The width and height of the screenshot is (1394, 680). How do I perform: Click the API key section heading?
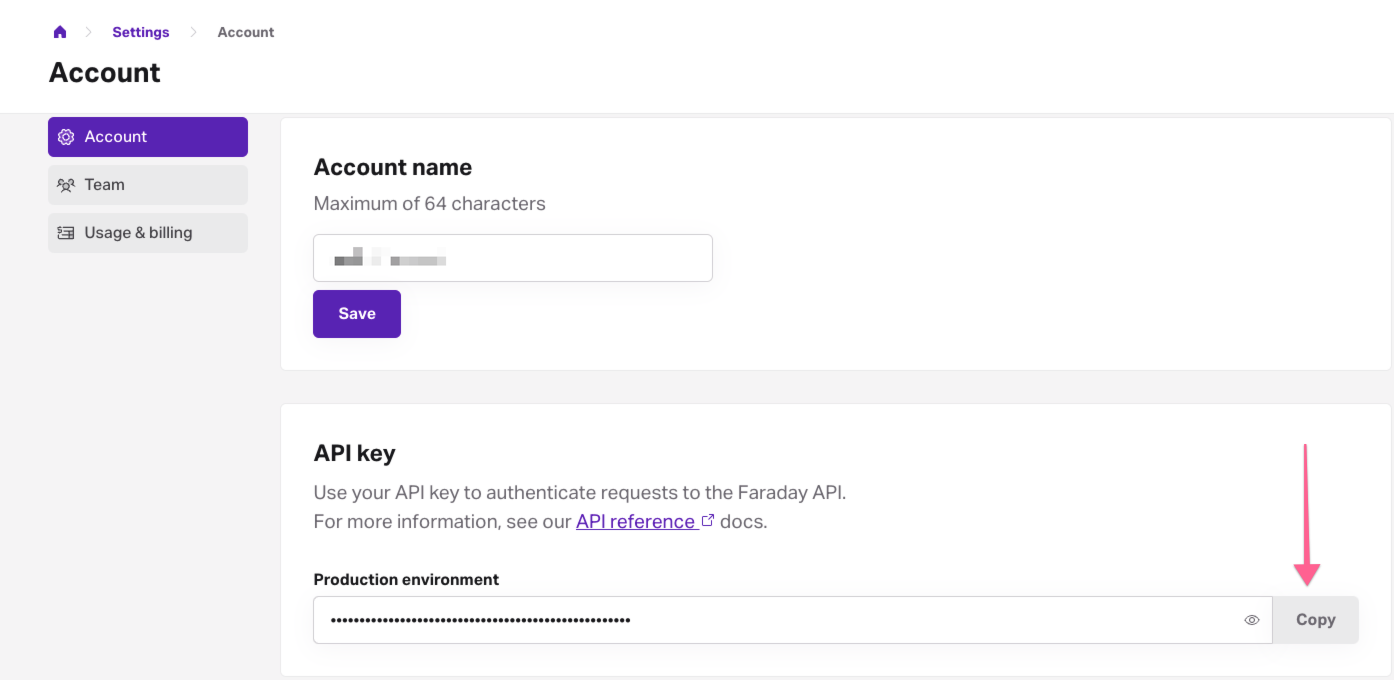click(355, 453)
